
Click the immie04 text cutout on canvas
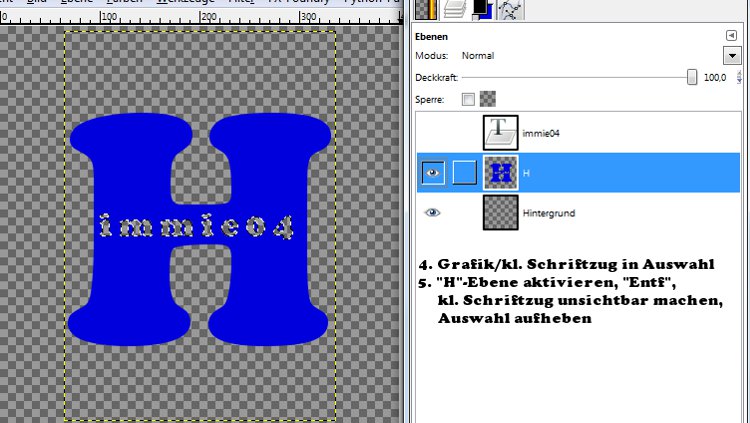pyautogui.click(x=196, y=226)
